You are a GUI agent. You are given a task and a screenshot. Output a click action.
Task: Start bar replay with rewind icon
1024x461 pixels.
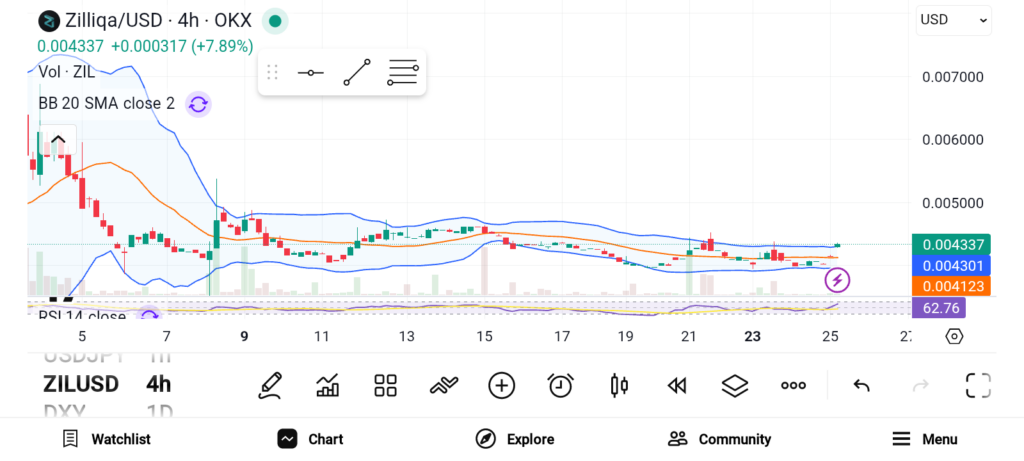[x=677, y=385]
